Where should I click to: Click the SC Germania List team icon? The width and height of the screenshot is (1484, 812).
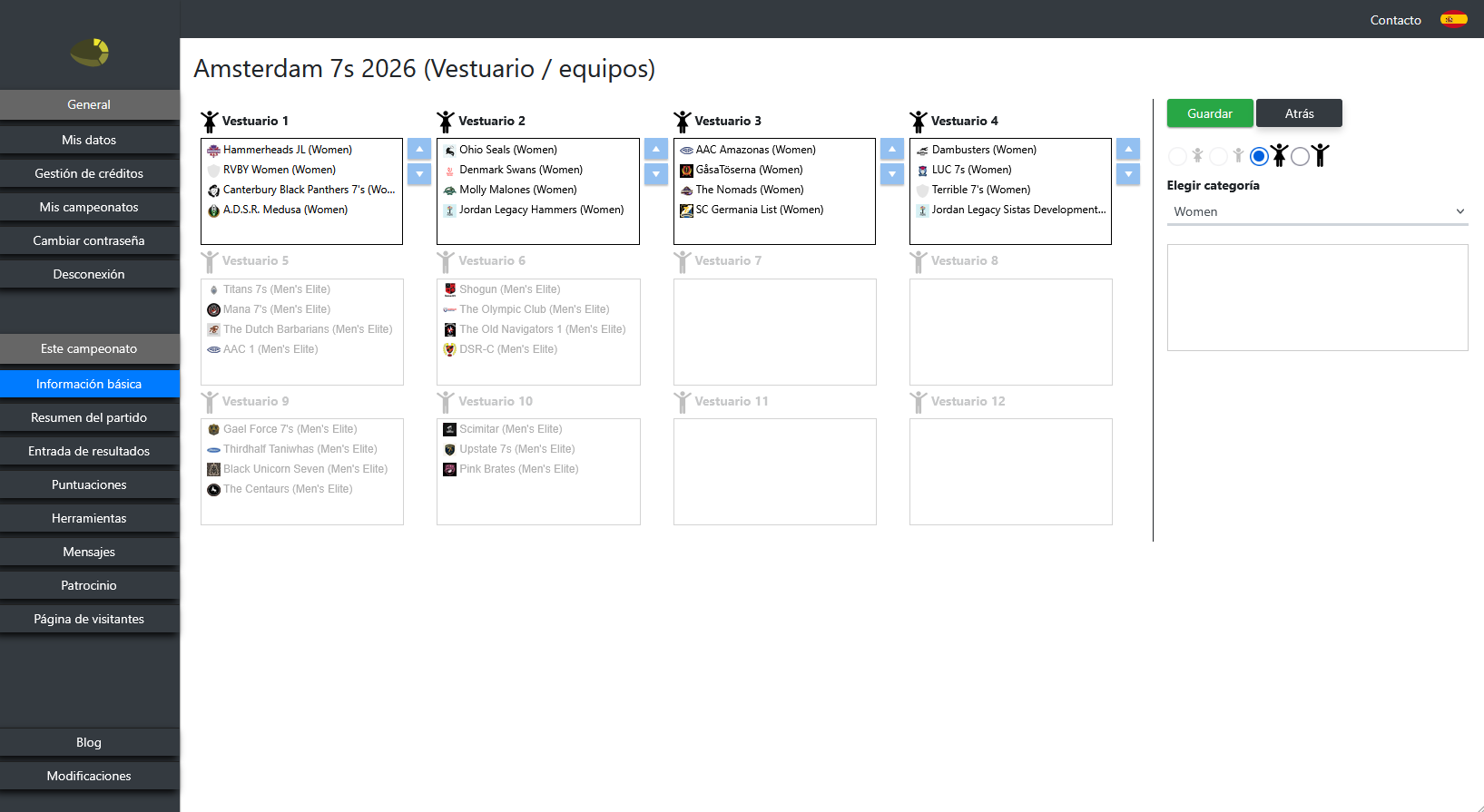coord(686,210)
